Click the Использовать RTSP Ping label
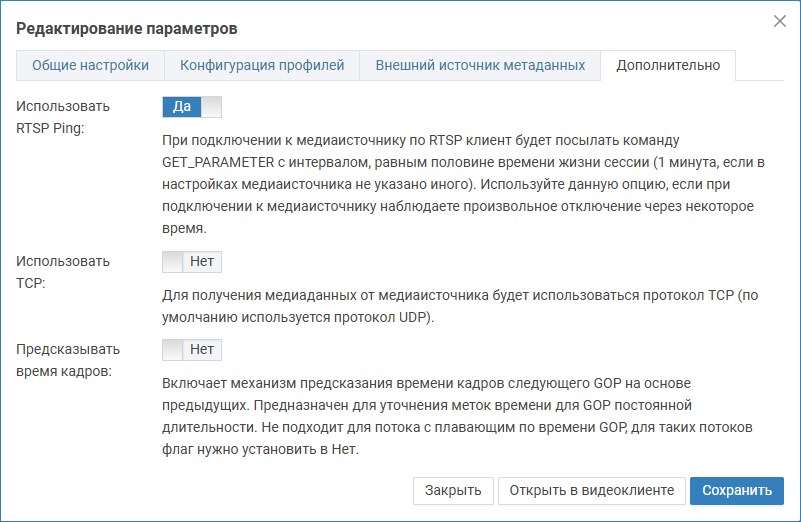 (x=63, y=117)
